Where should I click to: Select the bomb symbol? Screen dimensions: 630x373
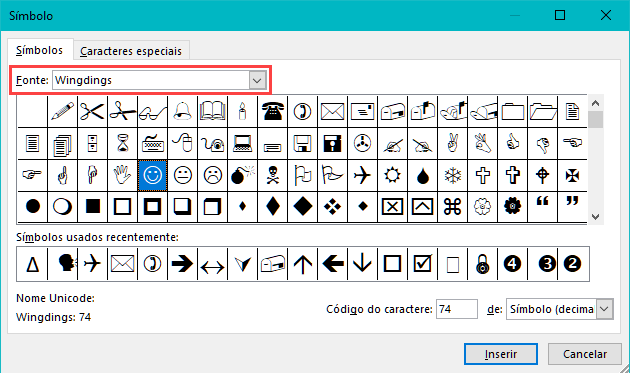(242, 175)
